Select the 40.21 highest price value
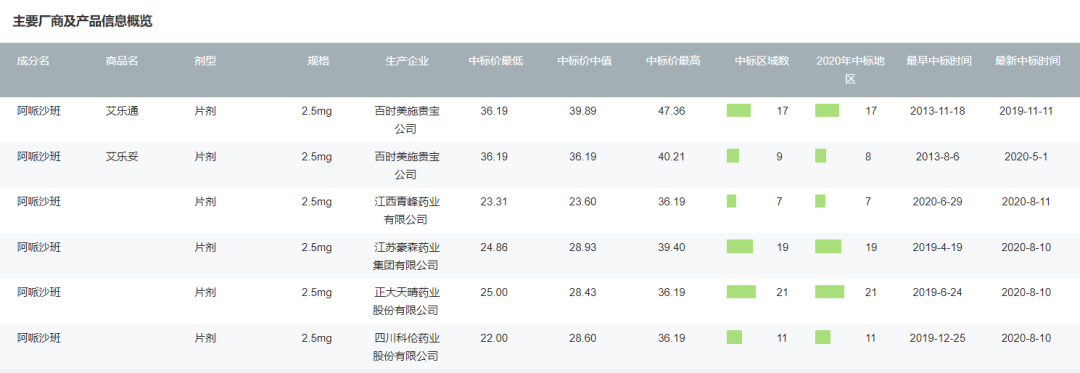The height and width of the screenshot is (373, 1080). [x=672, y=156]
